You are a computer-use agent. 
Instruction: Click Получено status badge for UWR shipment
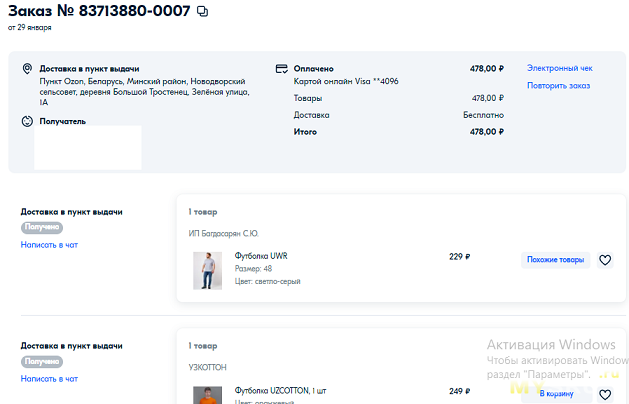42,227
